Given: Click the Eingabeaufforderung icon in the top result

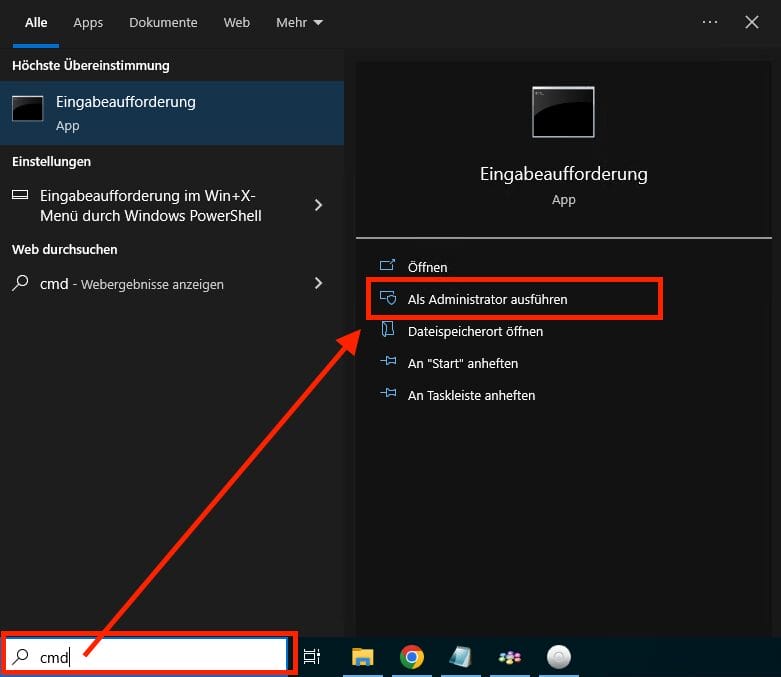Looking at the screenshot, I should (27, 111).
